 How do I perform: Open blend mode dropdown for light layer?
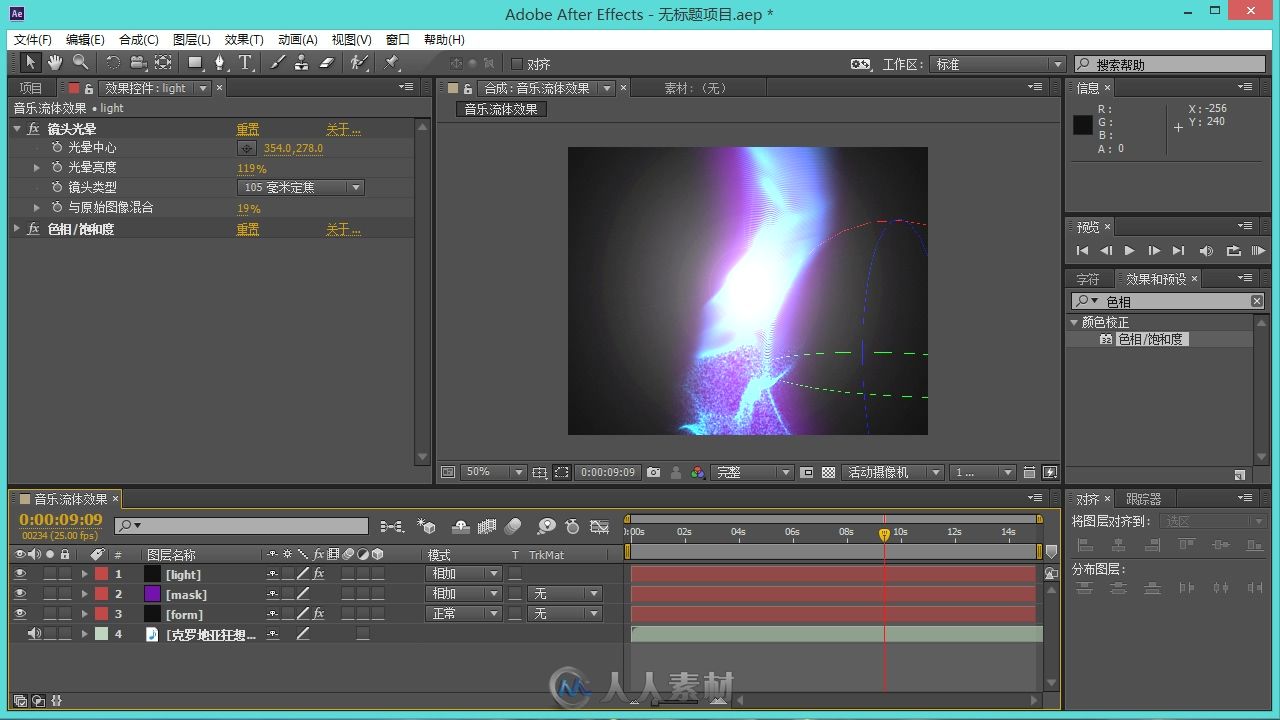[x=464, y=574]
